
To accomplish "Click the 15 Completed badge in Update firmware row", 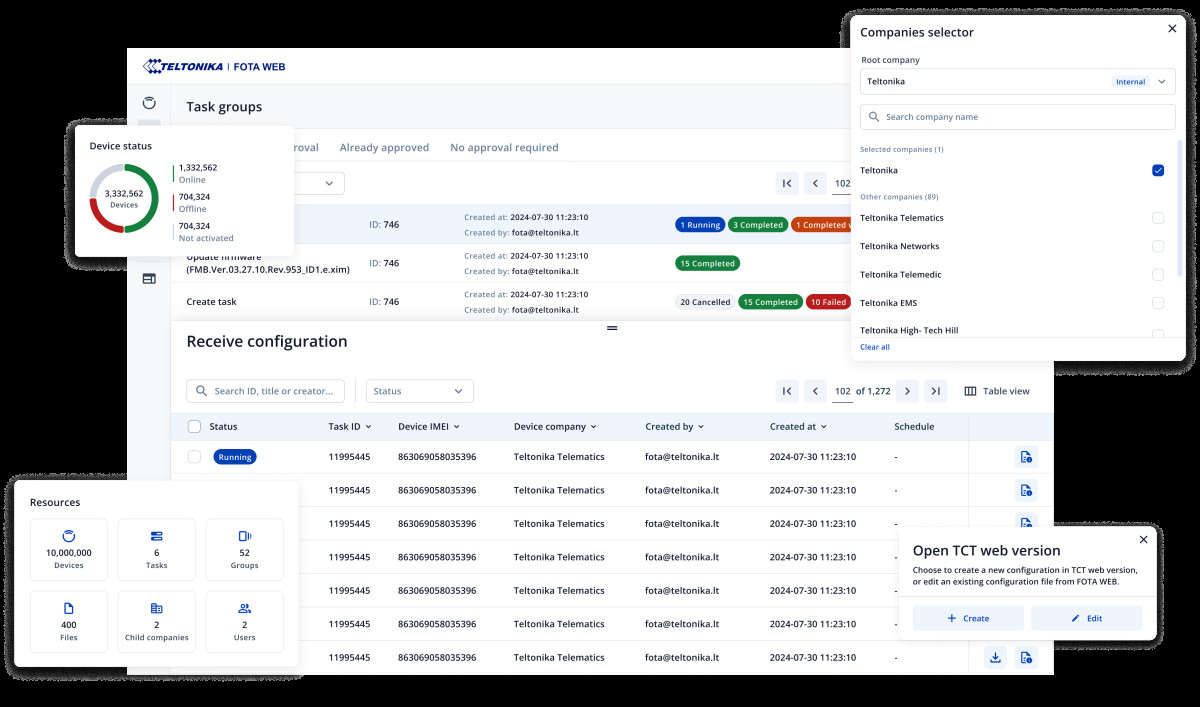I will click(707, 264).
